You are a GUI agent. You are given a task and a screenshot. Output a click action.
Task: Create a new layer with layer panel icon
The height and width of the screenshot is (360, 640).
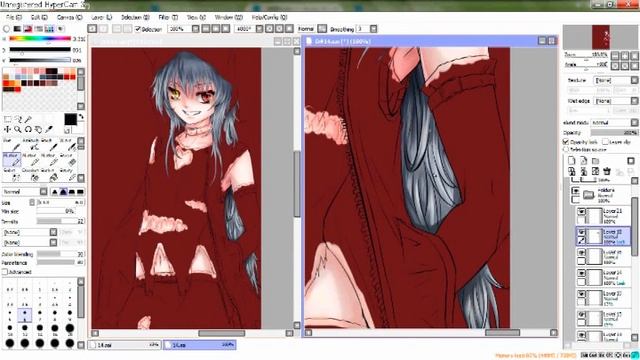pyautogui.click(x=572, y=160)
